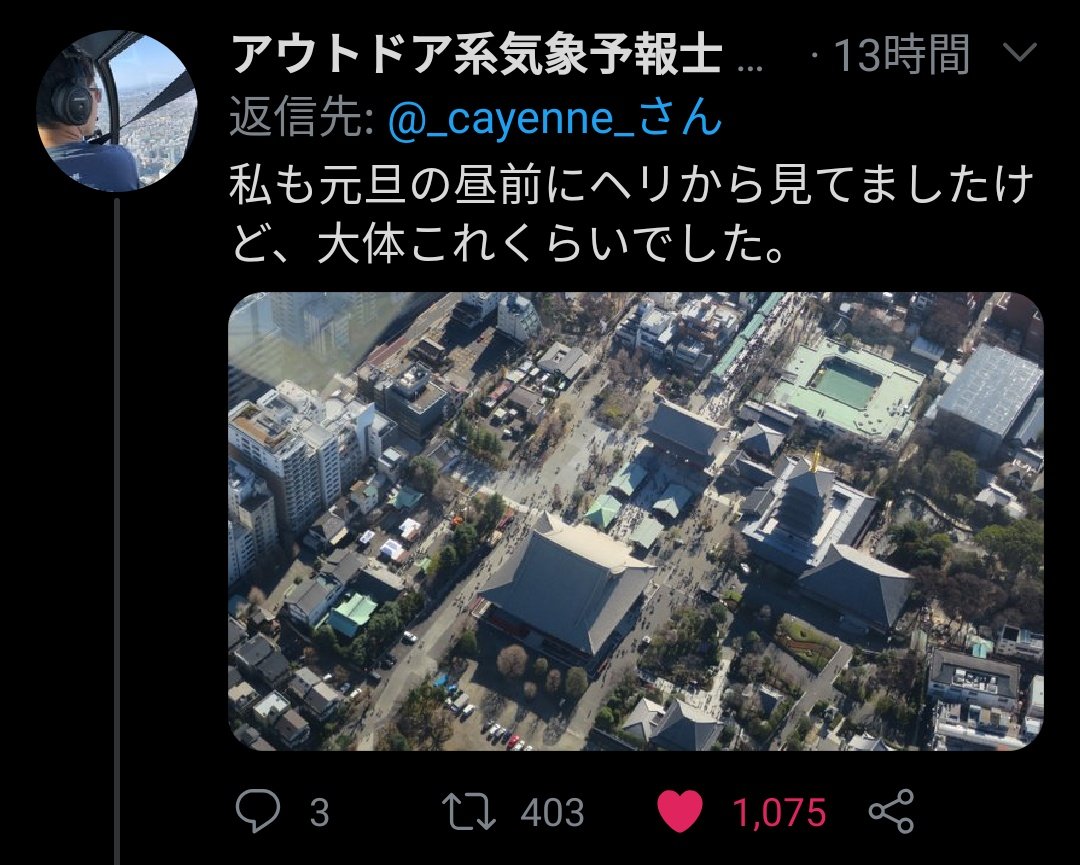Open the helicopter pilot profile avatar

tap(116, 110)
